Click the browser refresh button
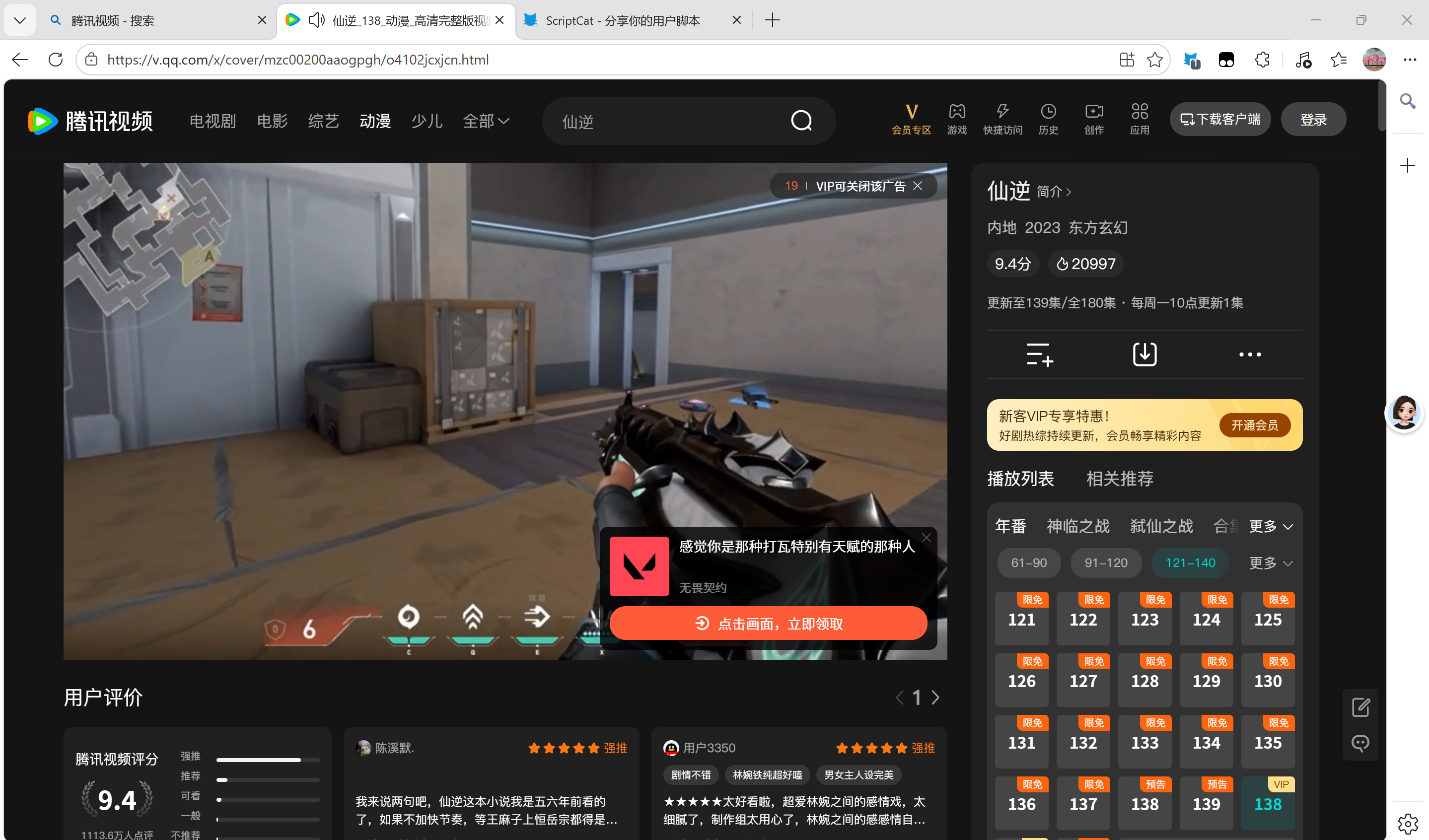 click(56, 60)
